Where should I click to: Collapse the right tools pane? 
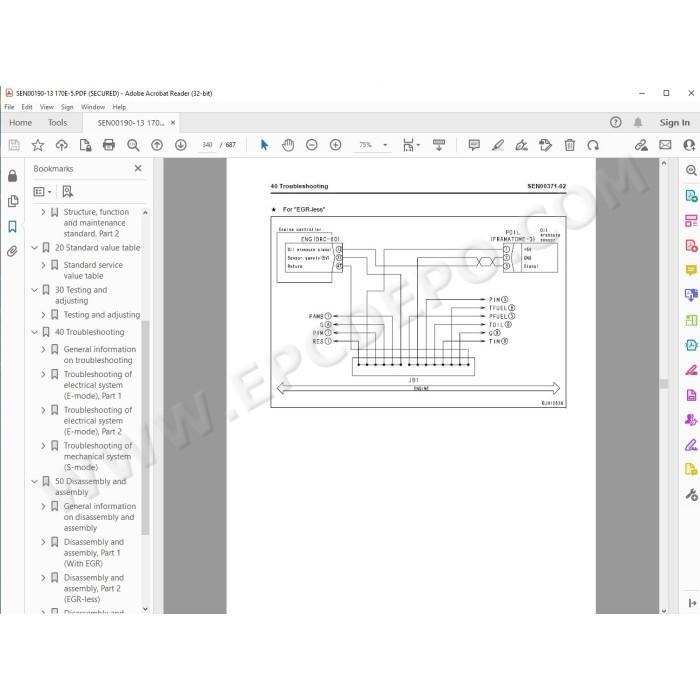692,603
